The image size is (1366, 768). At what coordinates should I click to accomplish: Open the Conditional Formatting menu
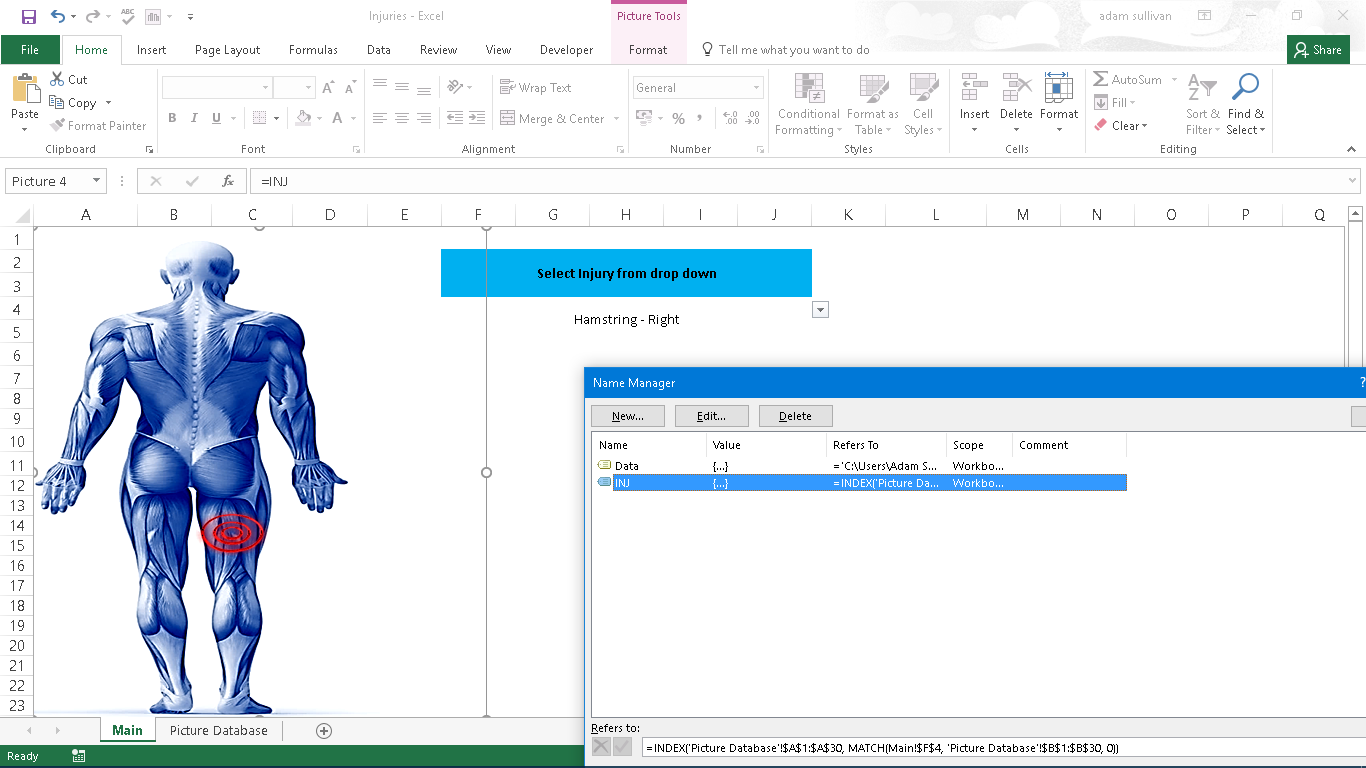(808, 104)
